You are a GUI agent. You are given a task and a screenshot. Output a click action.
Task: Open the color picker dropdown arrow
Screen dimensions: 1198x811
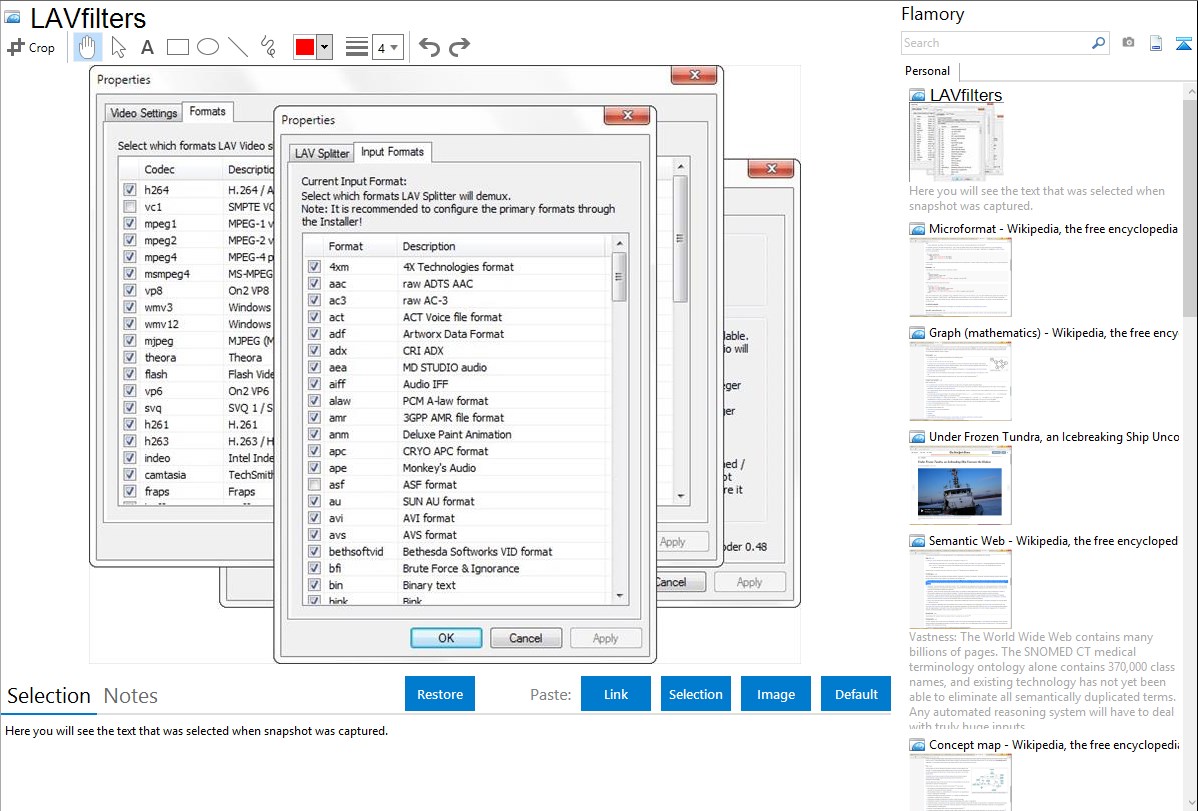point(324,47)
